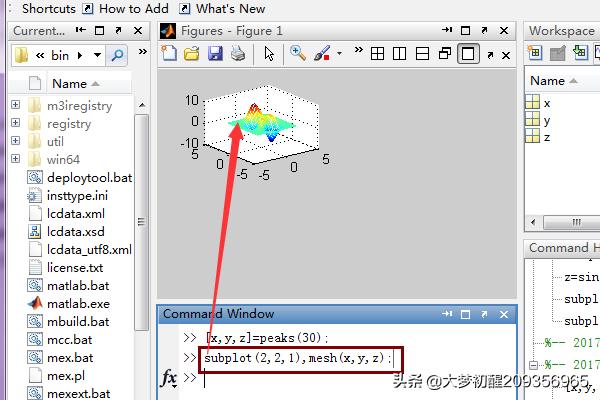The width and height of the screenshot is (600, 400).
Task: Open the fx function browser button
Action: coord(169,378)
